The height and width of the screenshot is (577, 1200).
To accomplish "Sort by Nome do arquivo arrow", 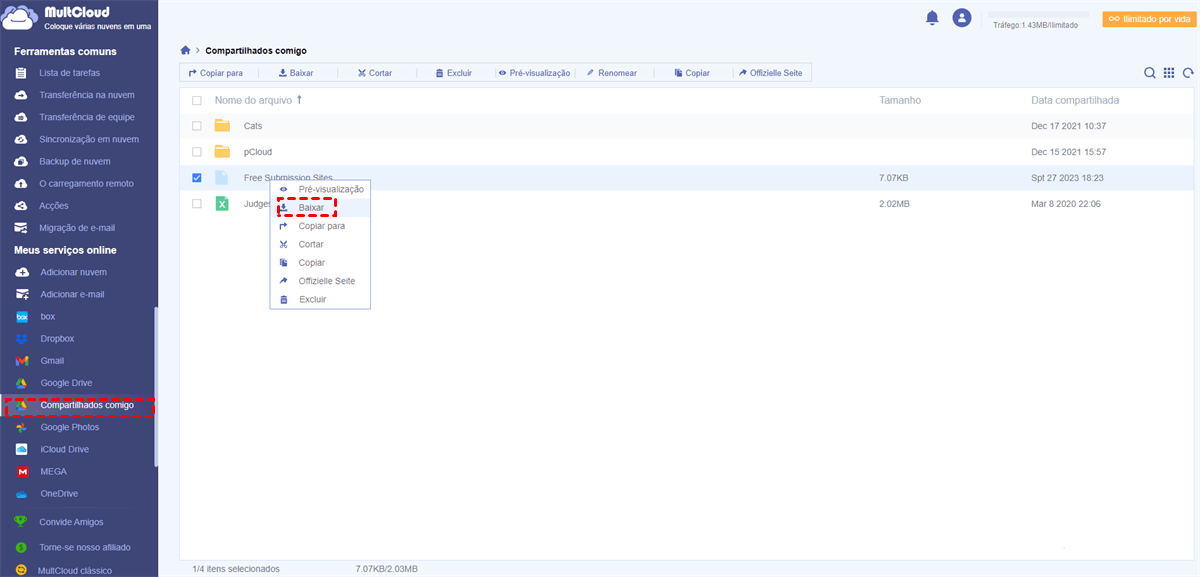I will point(299,100).
